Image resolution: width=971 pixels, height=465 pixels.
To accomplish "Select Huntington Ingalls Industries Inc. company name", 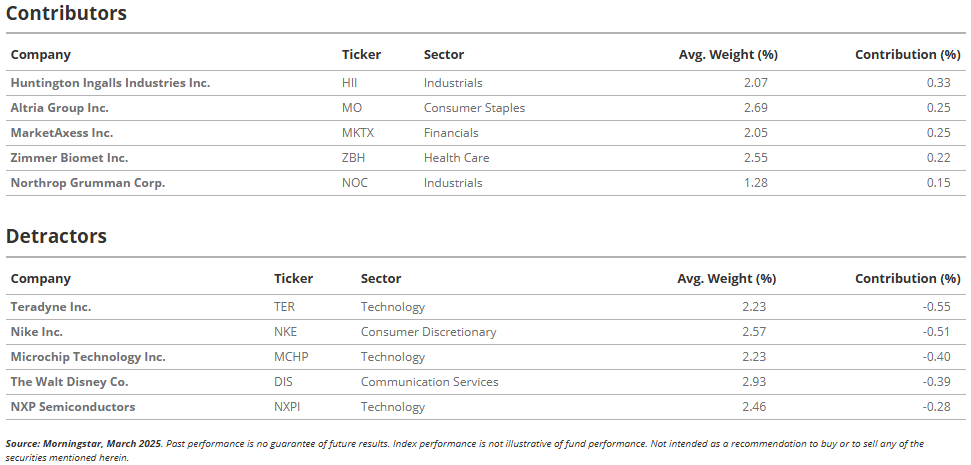I will [110, 83].
